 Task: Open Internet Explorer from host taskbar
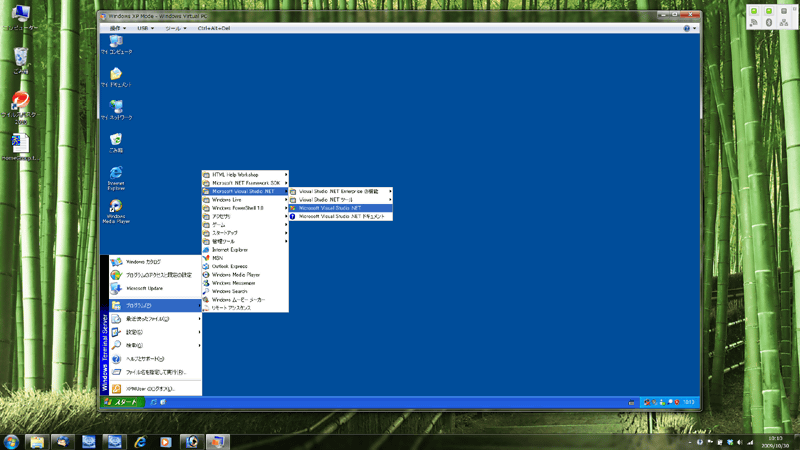(x=140, y=442)
